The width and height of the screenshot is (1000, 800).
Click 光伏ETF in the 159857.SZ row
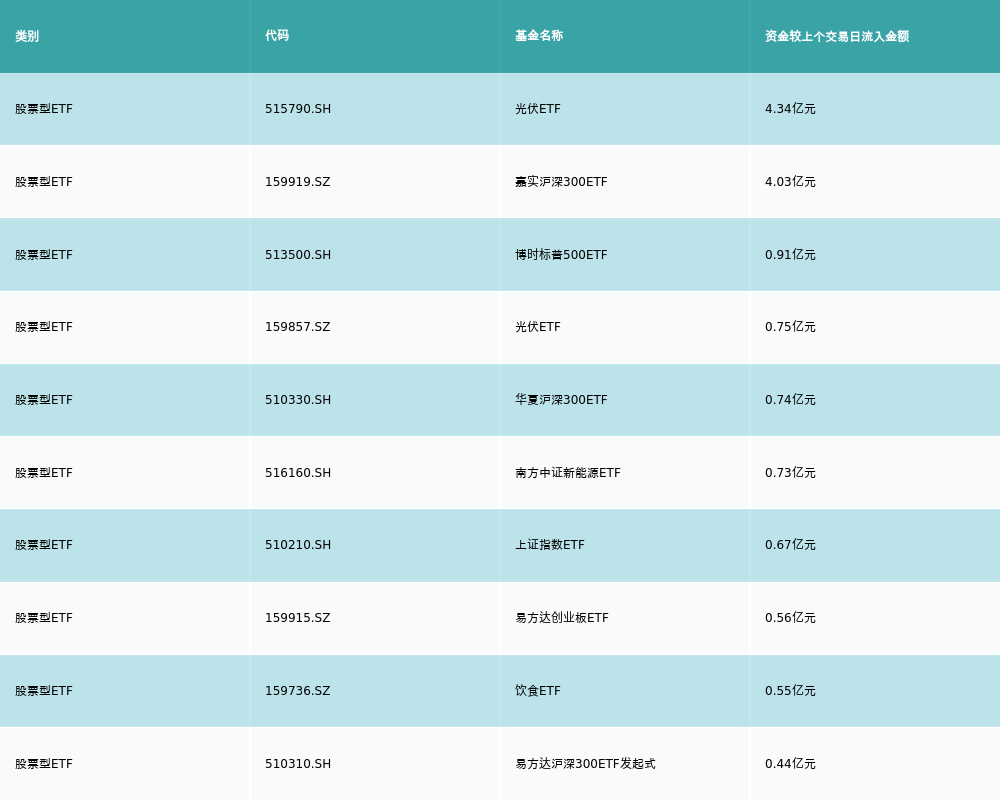538,327
